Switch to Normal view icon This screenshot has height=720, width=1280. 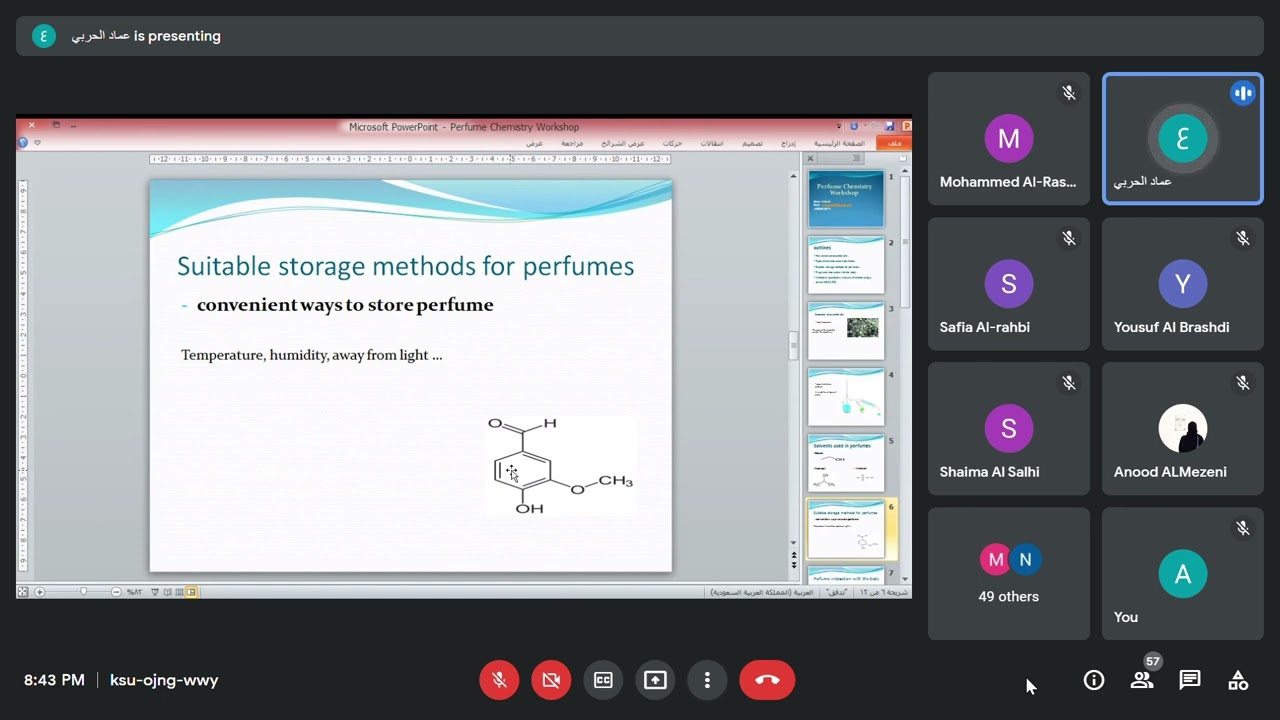click(191, 592)
